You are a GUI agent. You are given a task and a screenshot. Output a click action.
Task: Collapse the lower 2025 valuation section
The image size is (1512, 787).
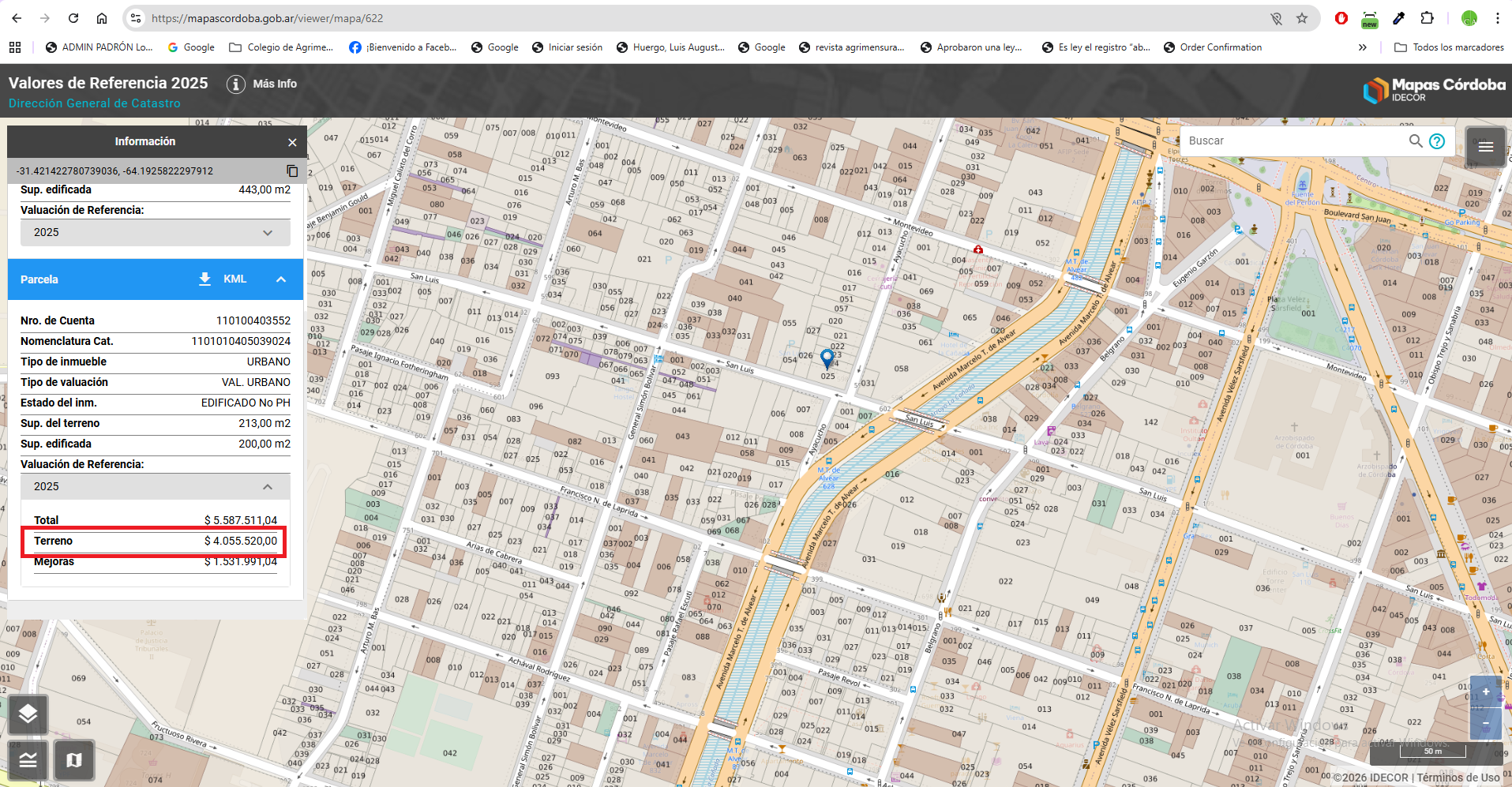coord(268,487)
